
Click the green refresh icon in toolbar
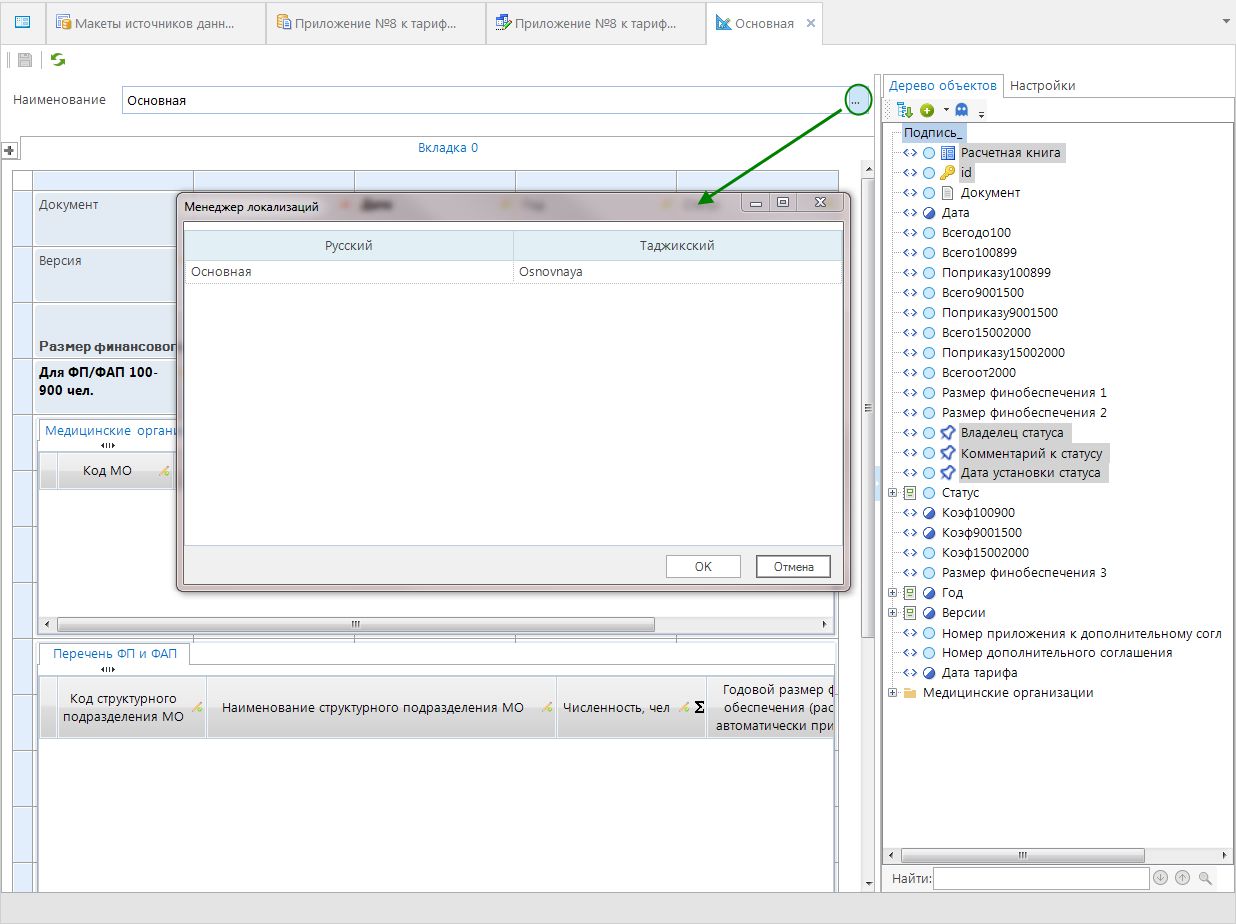pos(58,60)
